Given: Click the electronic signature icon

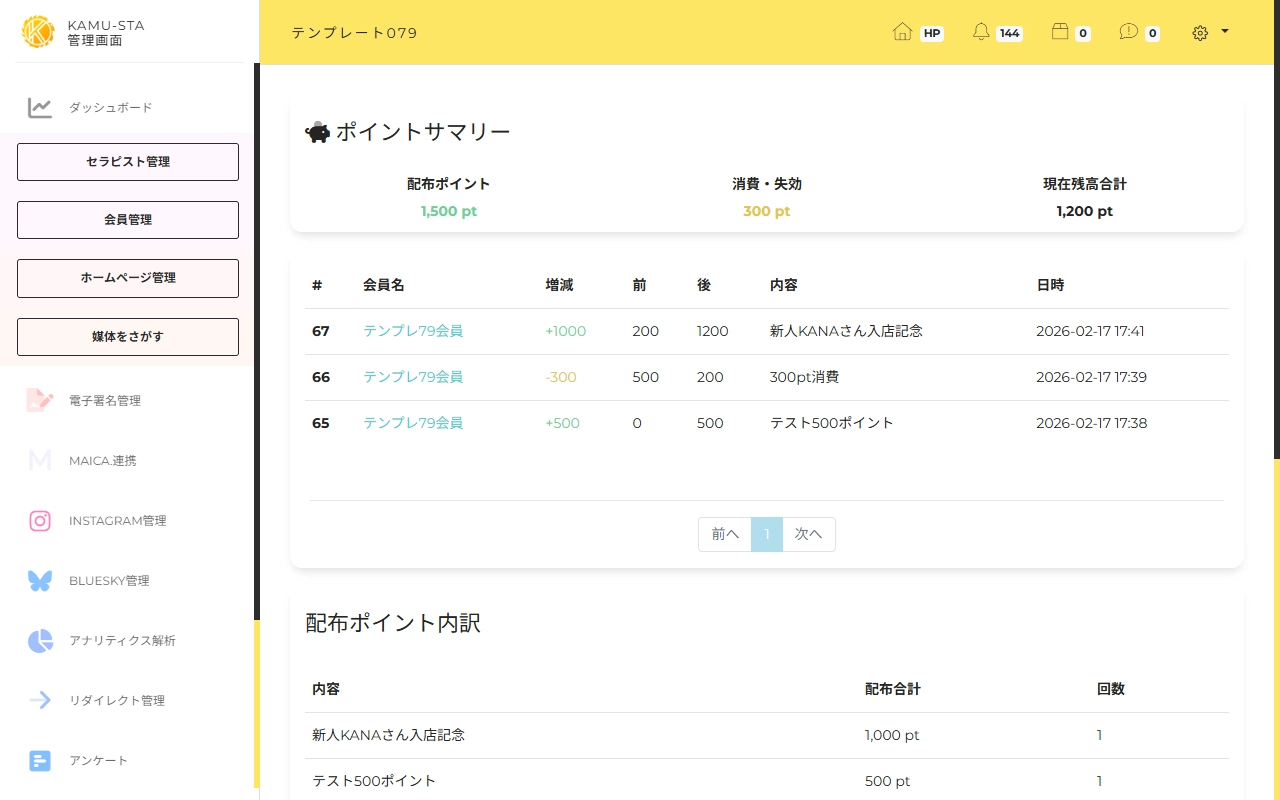Looking at the screenshot, I should pyautogui.click(x=40, y=400).
